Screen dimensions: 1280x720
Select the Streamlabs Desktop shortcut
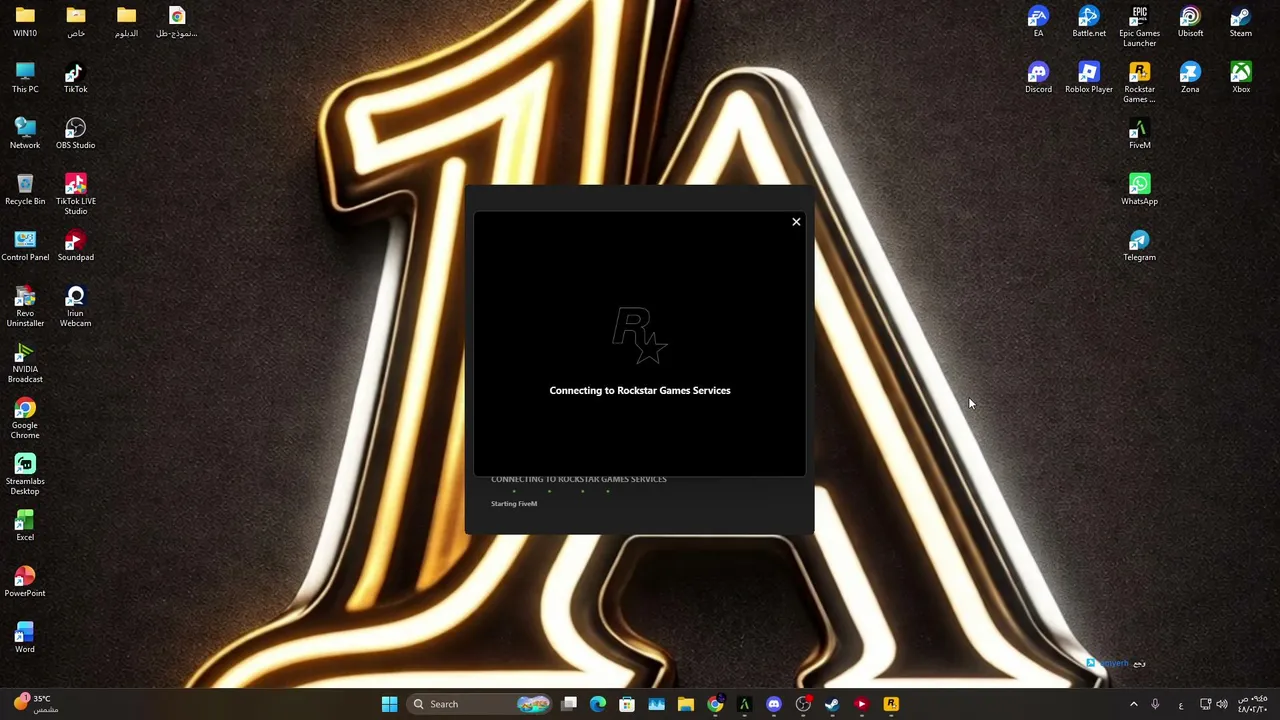(x=25, y=475)
